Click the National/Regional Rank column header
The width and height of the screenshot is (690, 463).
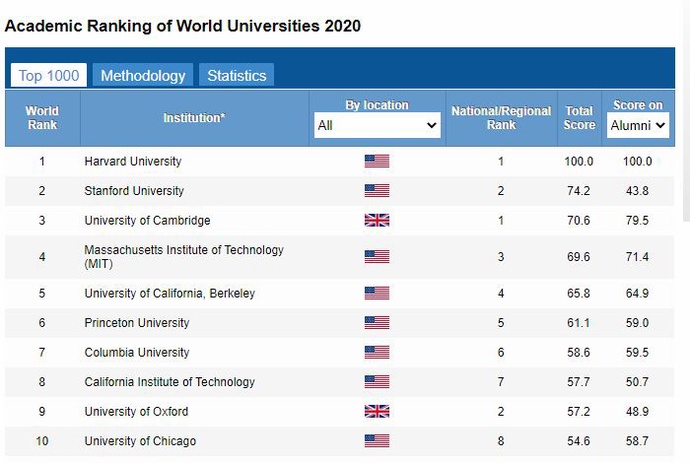pyautogui.click(x=501, y=118)
